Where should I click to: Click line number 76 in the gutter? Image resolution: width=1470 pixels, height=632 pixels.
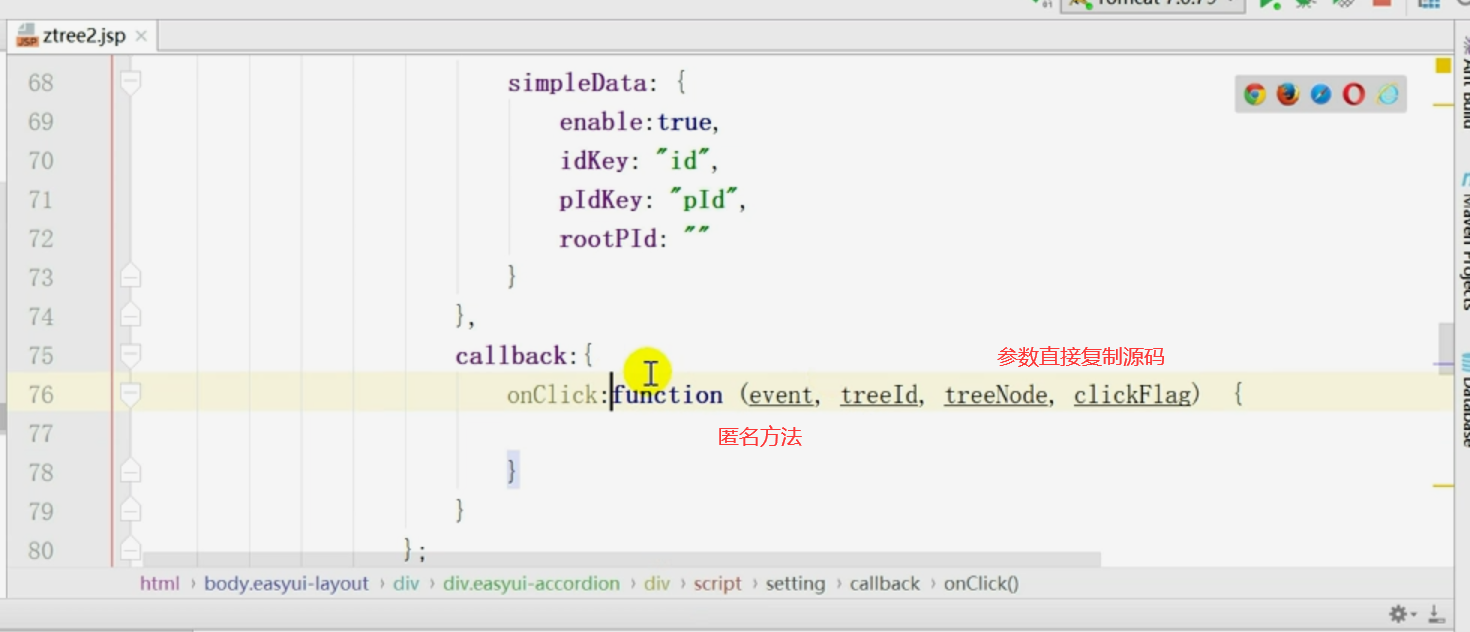tap(41, 395)
